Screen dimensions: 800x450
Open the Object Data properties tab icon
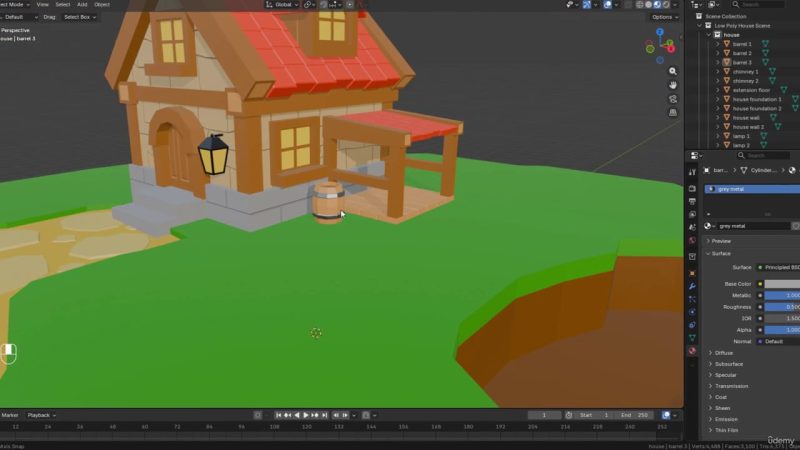coord(692,338)
